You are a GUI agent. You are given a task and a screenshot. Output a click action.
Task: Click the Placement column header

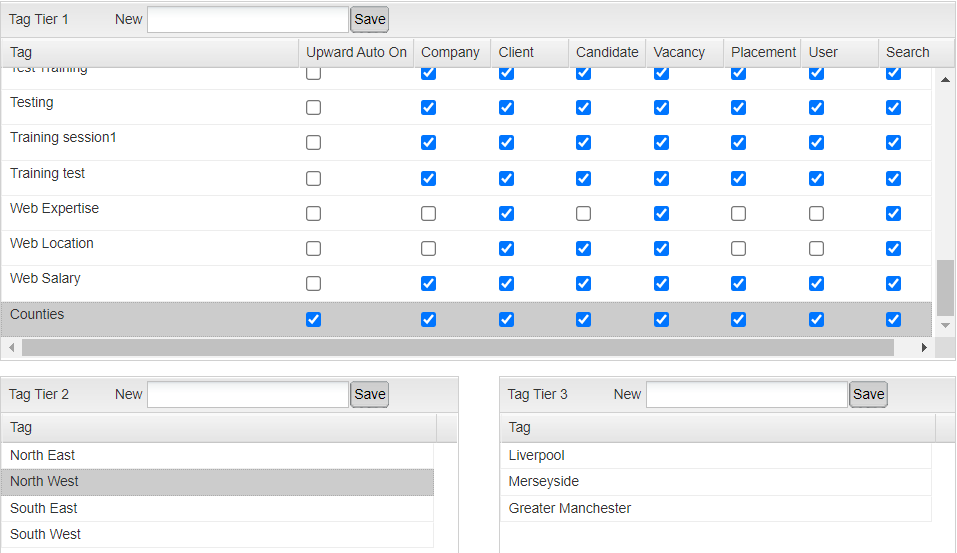click(x=762, y=52)
